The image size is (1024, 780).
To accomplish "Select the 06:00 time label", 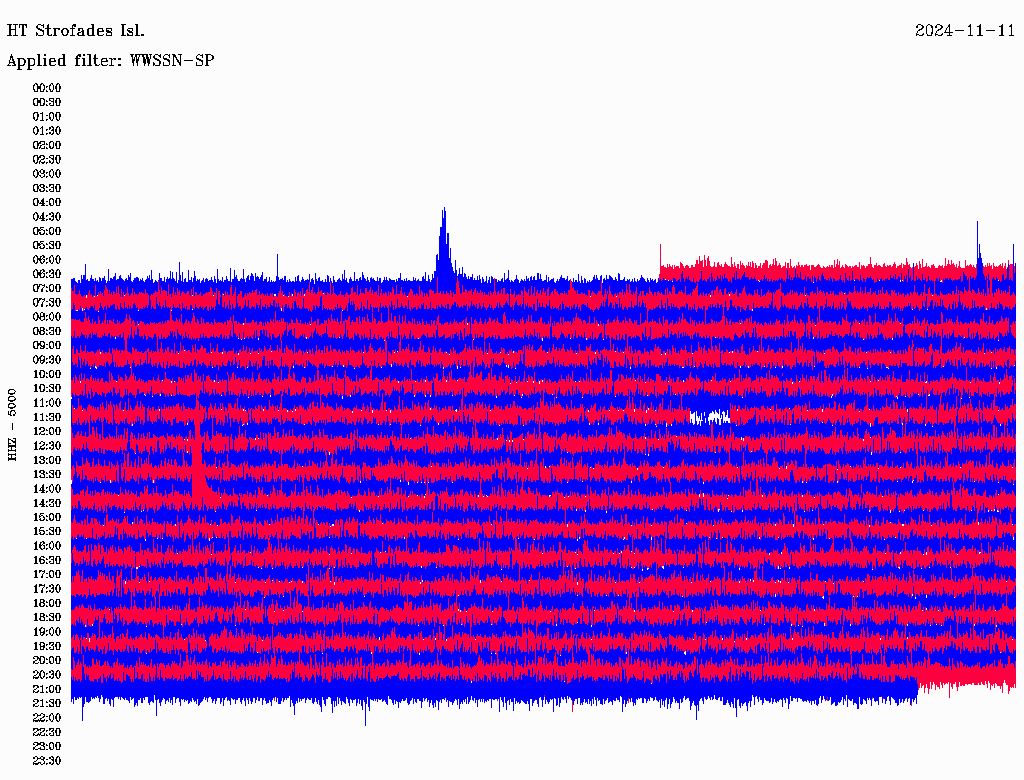I will click(47, 259).
